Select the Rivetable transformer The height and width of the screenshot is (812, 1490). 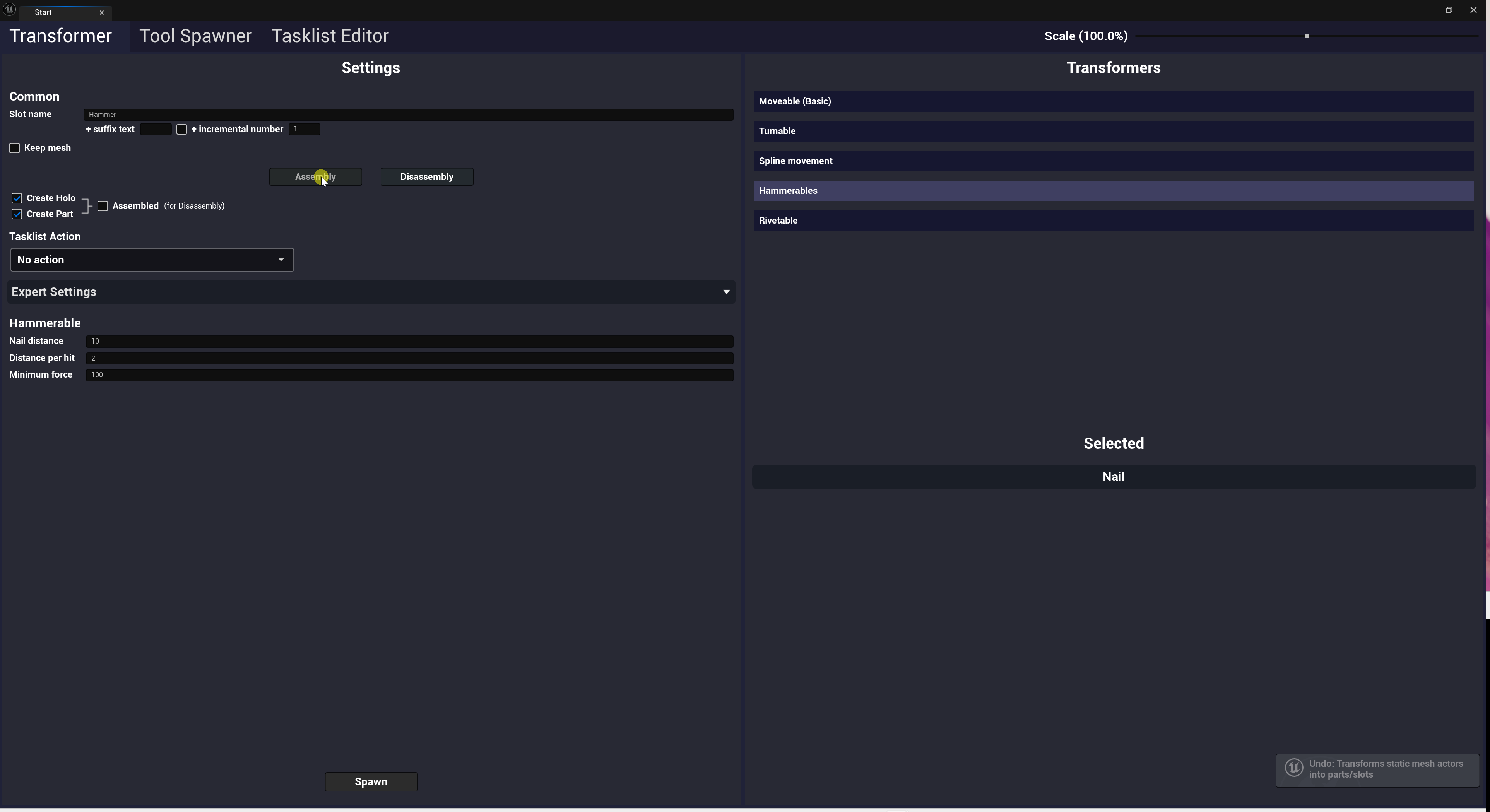[x=1113, y=221]
